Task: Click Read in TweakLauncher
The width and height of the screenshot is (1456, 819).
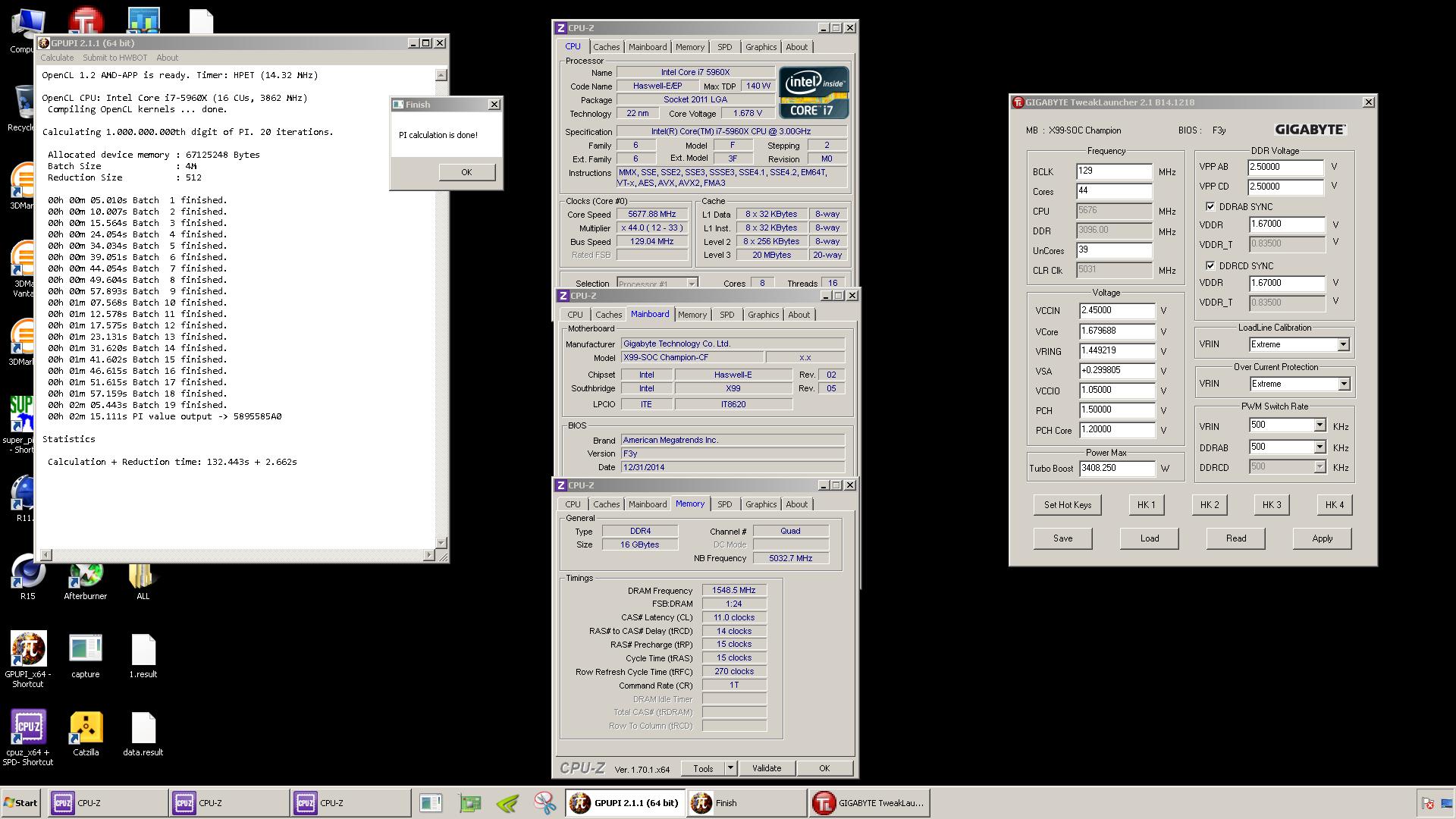Action: pos(1235,538)
